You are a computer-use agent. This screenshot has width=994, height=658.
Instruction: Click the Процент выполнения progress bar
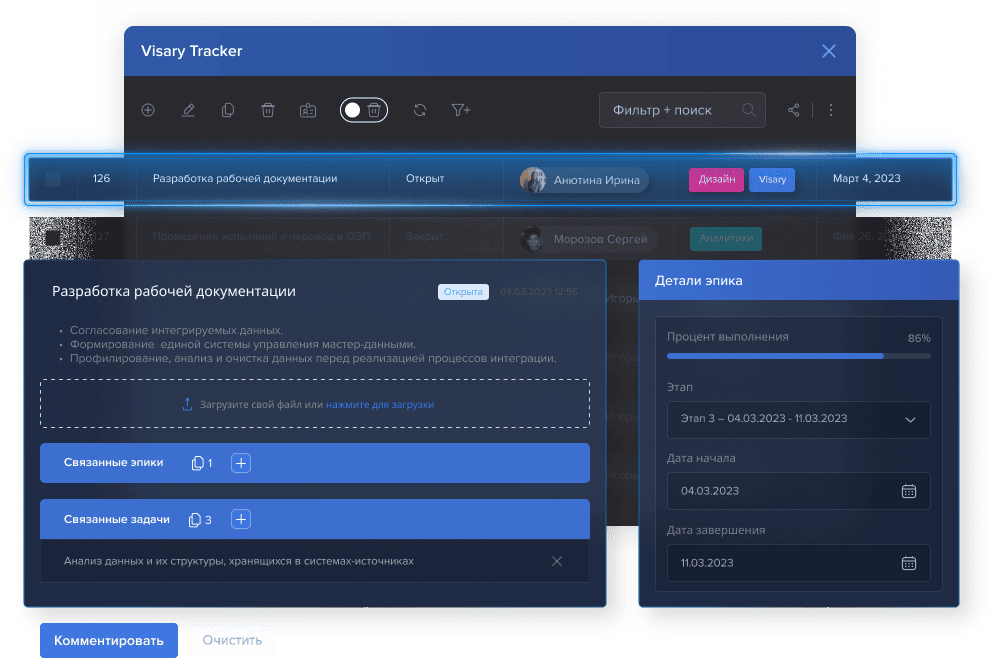point(798,355)
